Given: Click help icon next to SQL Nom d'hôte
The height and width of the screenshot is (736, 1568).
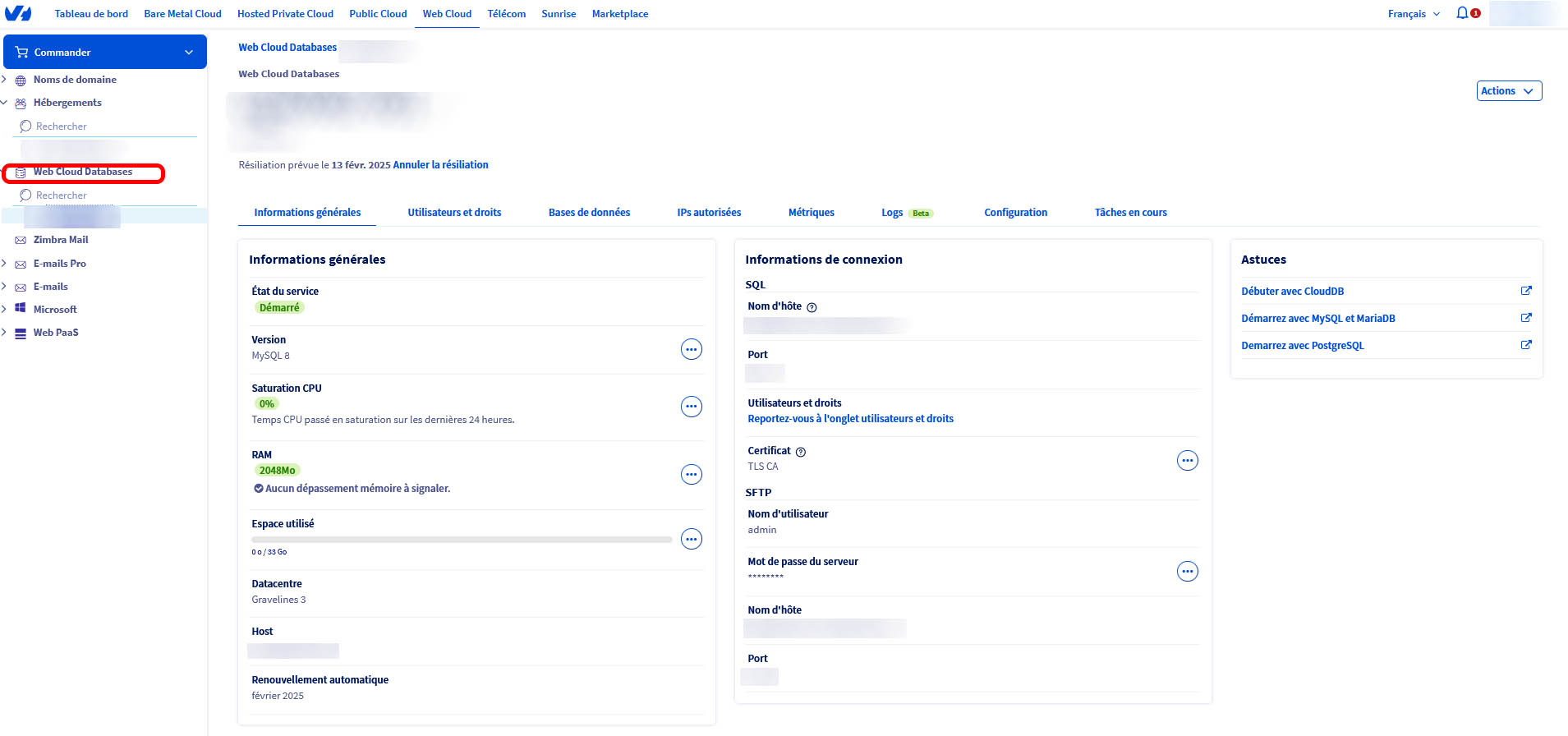Looking at the screenshot, I should click(812, 307).
